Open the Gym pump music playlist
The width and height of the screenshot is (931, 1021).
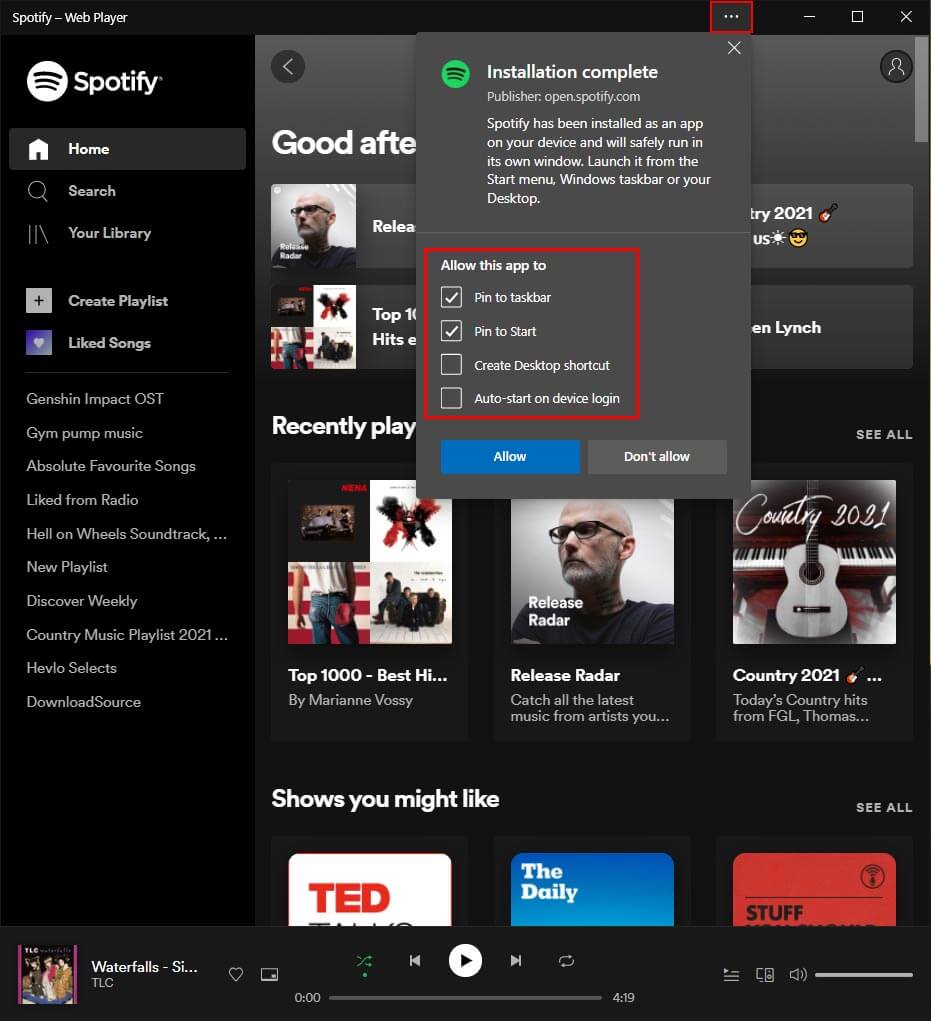point(85,433)
